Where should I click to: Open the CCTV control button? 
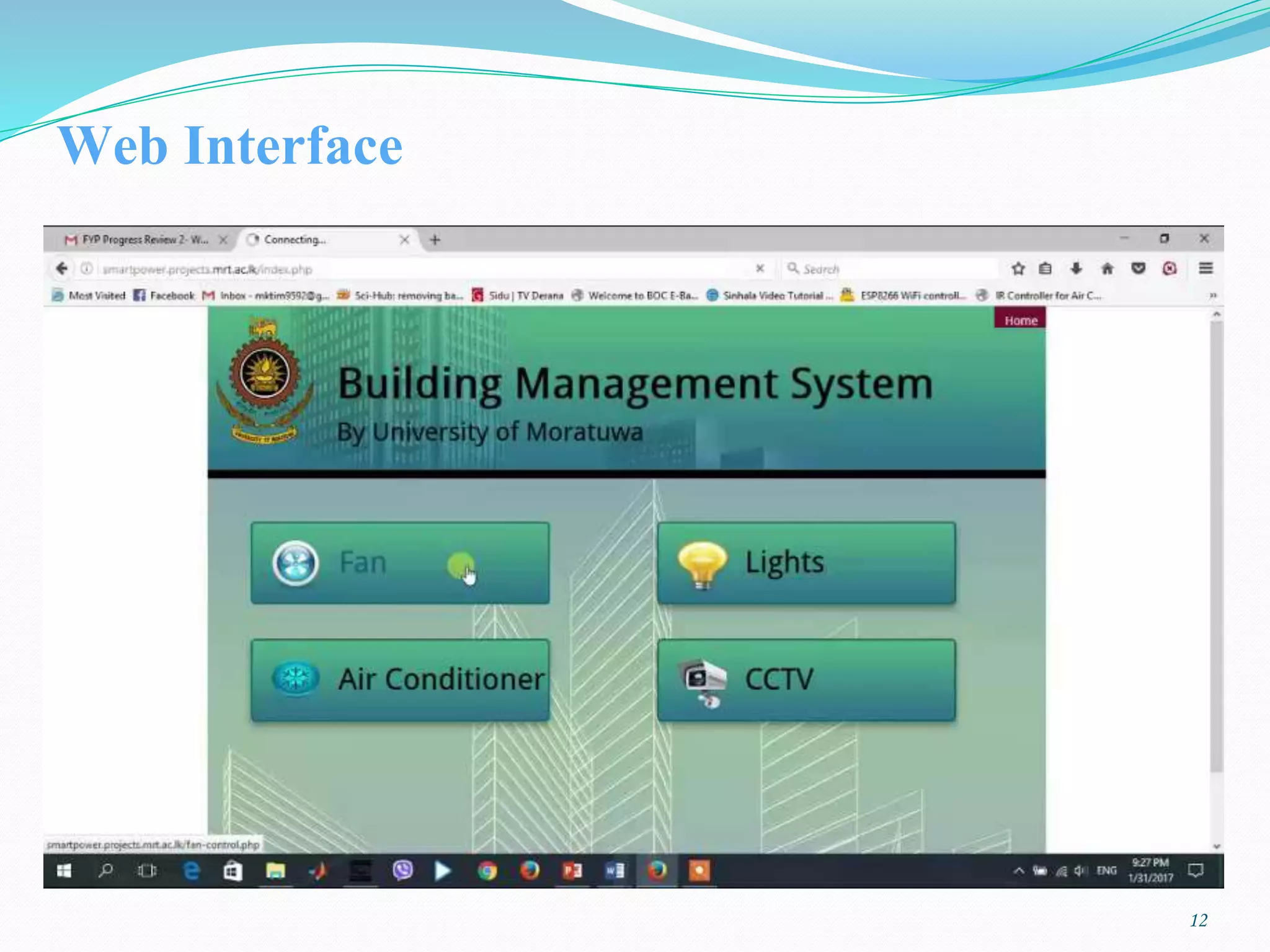pyautogui.click(x=806, y=680)
